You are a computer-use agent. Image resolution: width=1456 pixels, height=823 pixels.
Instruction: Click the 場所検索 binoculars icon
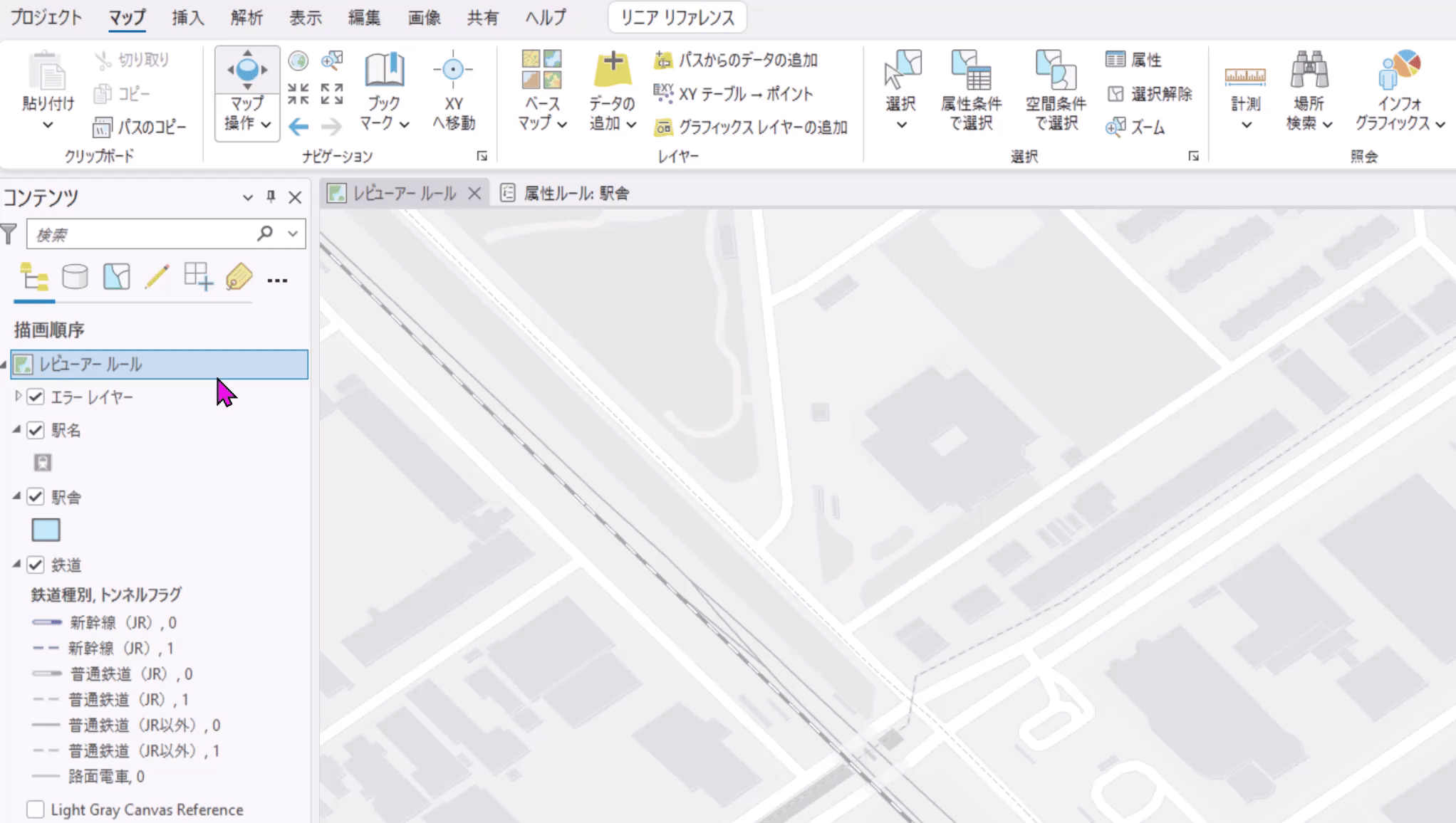point(1309,70)
